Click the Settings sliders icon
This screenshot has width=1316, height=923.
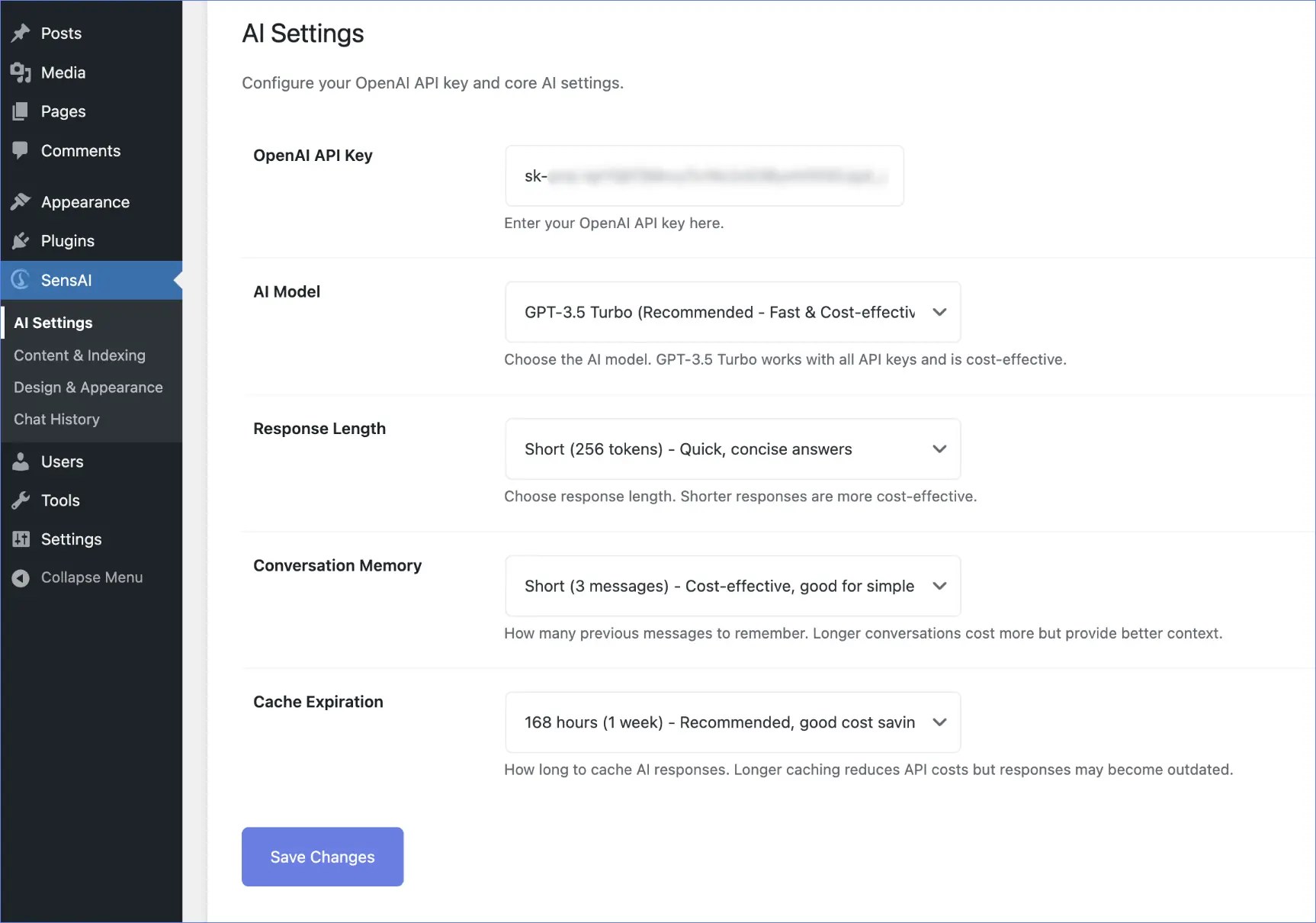point(21,539)
